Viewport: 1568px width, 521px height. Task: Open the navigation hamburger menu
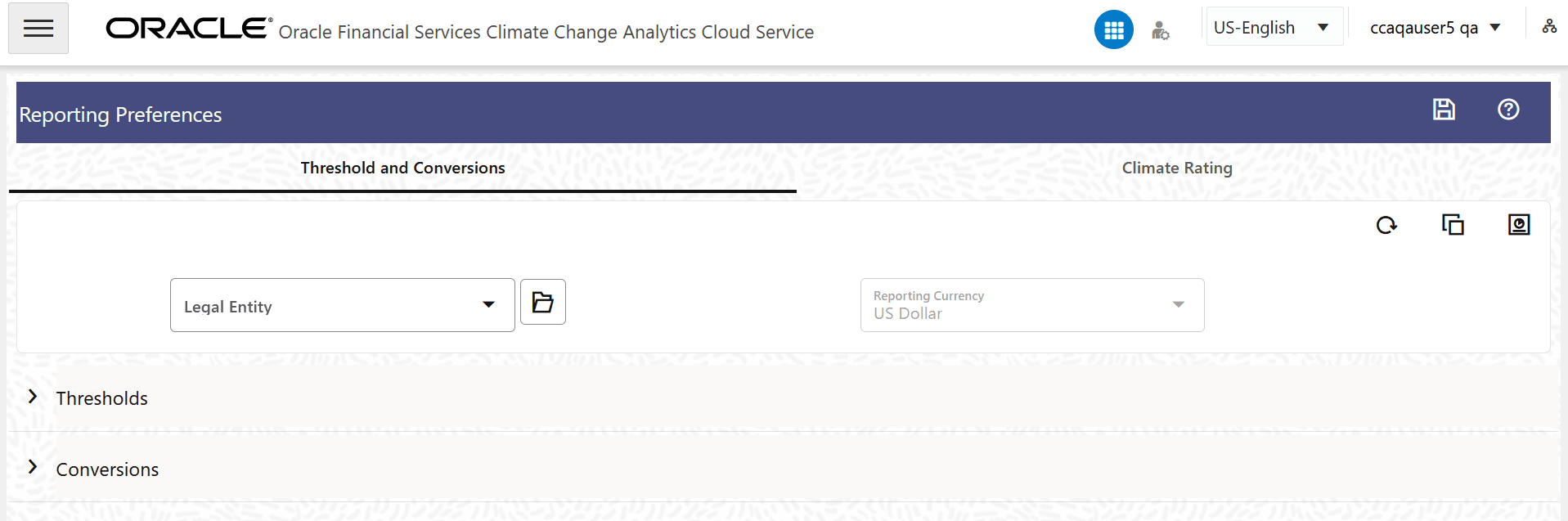(x=38, y=27)
